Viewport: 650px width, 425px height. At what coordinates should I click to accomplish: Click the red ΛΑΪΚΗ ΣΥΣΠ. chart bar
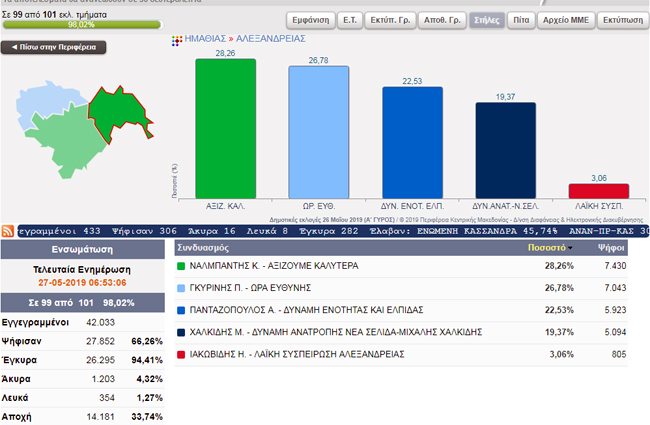pyautogui.click(x=598, y=190)
